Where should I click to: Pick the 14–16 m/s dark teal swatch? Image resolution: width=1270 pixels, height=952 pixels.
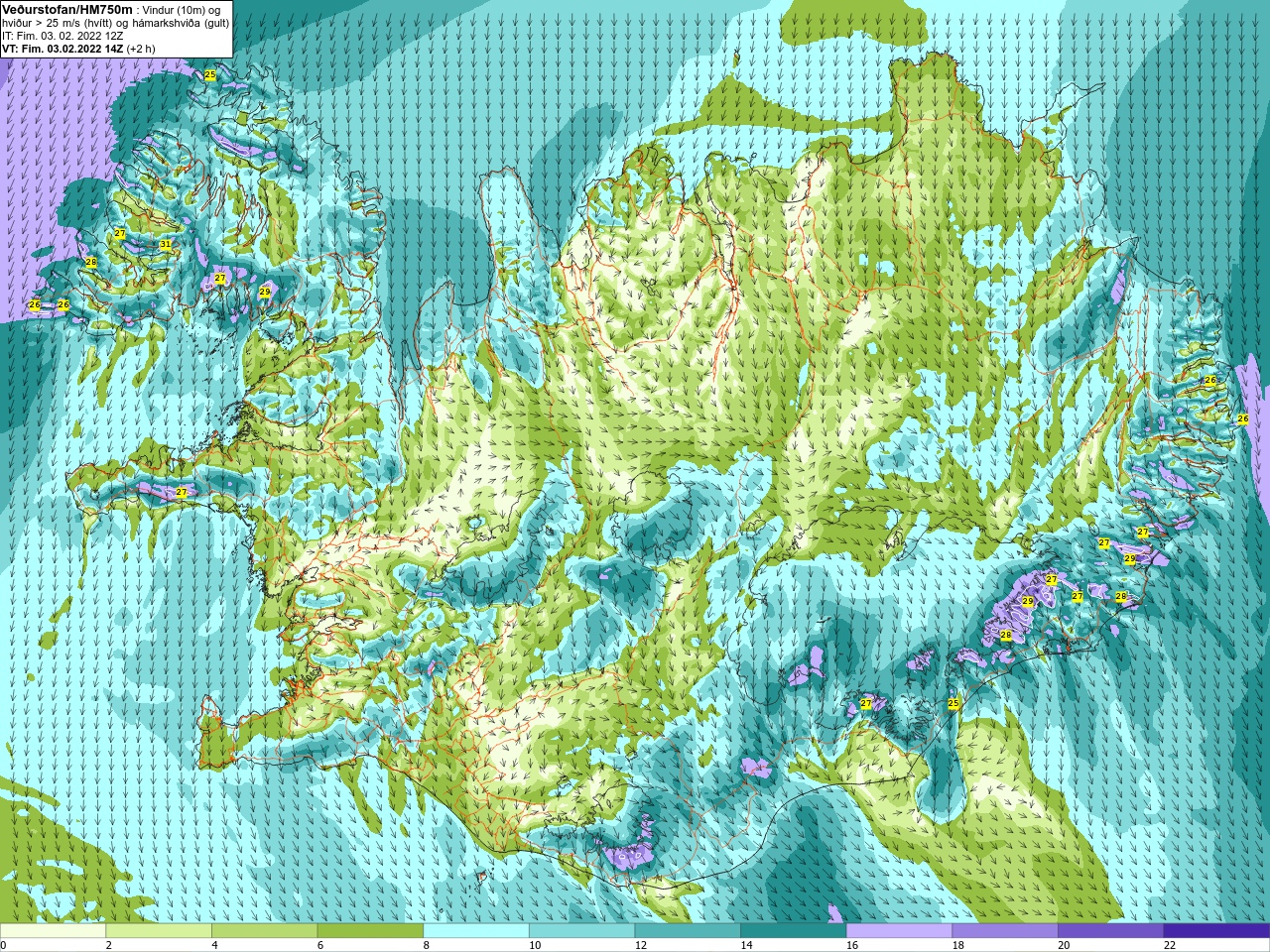click(794, 931)
